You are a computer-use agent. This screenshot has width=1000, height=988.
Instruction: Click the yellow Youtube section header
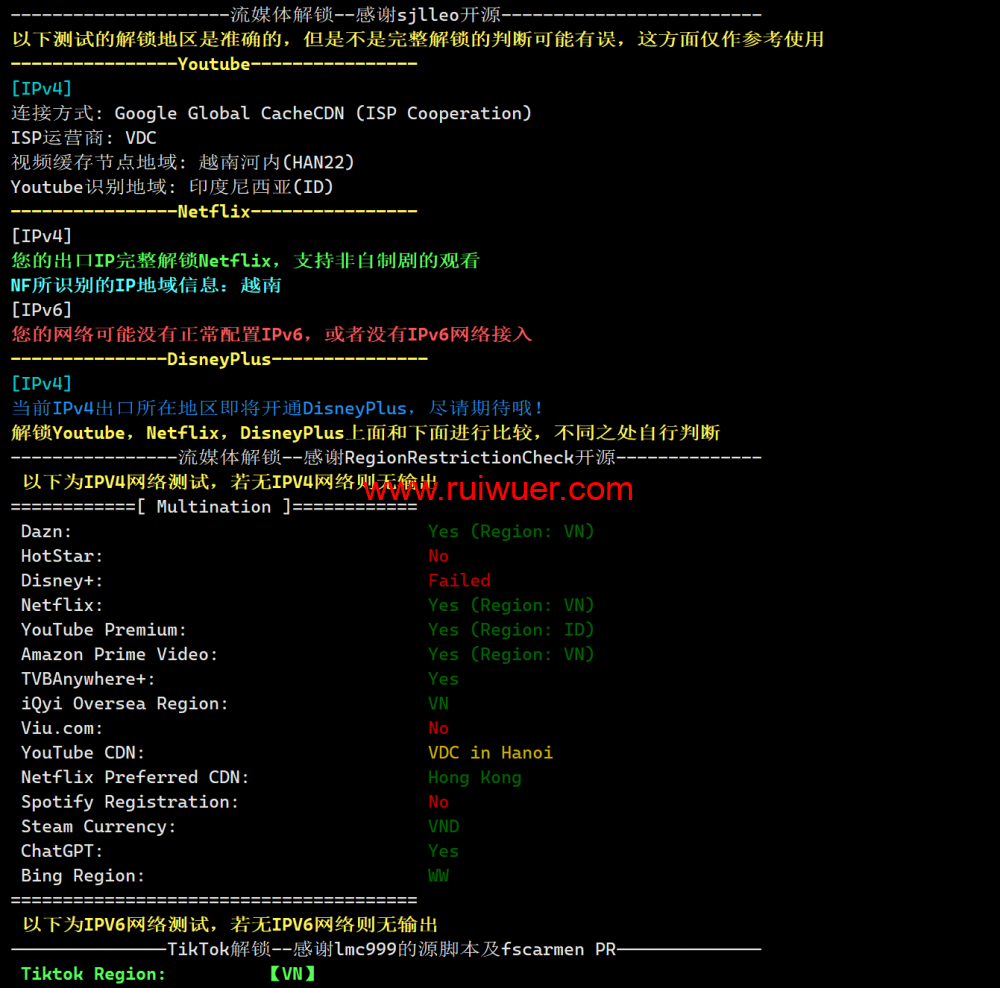[x=213, y=64]
